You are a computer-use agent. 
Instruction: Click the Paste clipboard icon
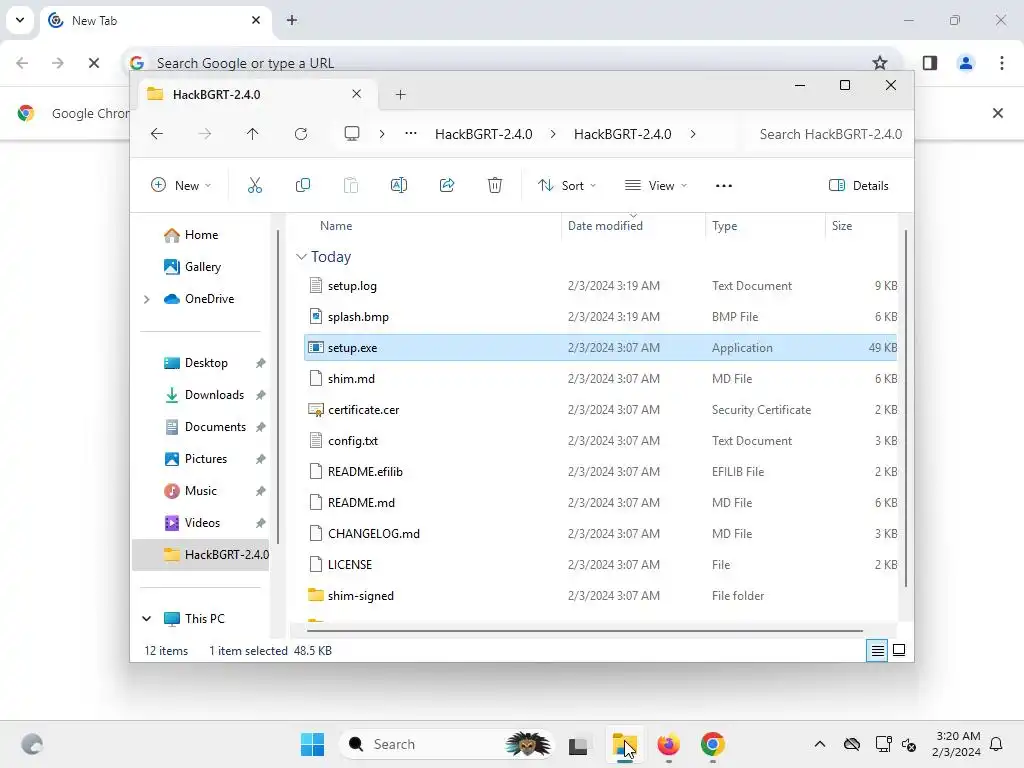[351, 185]
